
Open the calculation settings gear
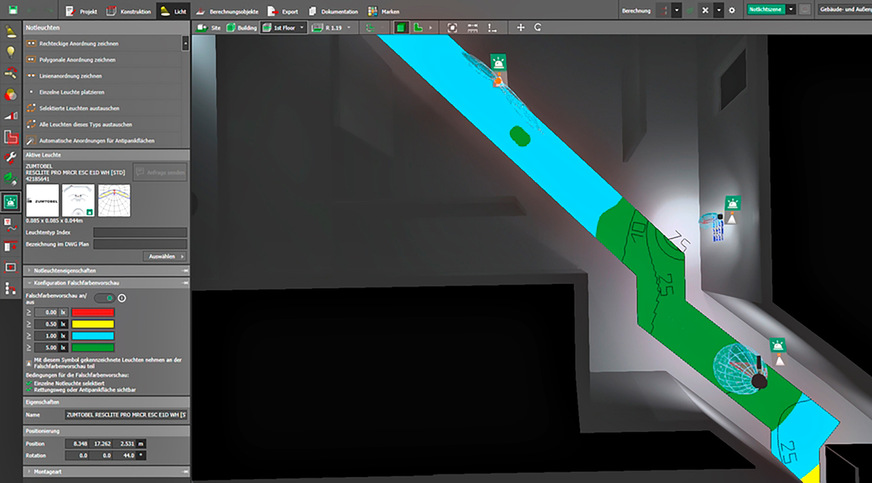coord(732,9)
